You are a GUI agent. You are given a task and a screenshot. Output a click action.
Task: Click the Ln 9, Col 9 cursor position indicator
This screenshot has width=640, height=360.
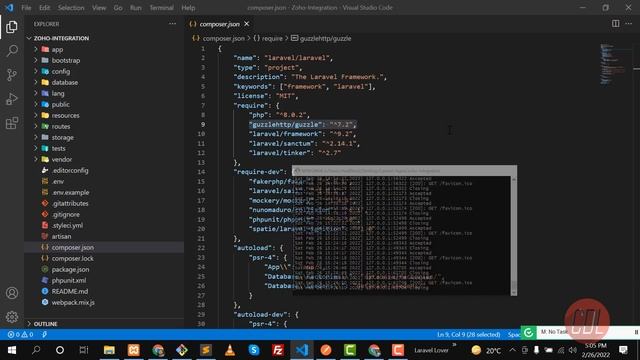[469, 335]
